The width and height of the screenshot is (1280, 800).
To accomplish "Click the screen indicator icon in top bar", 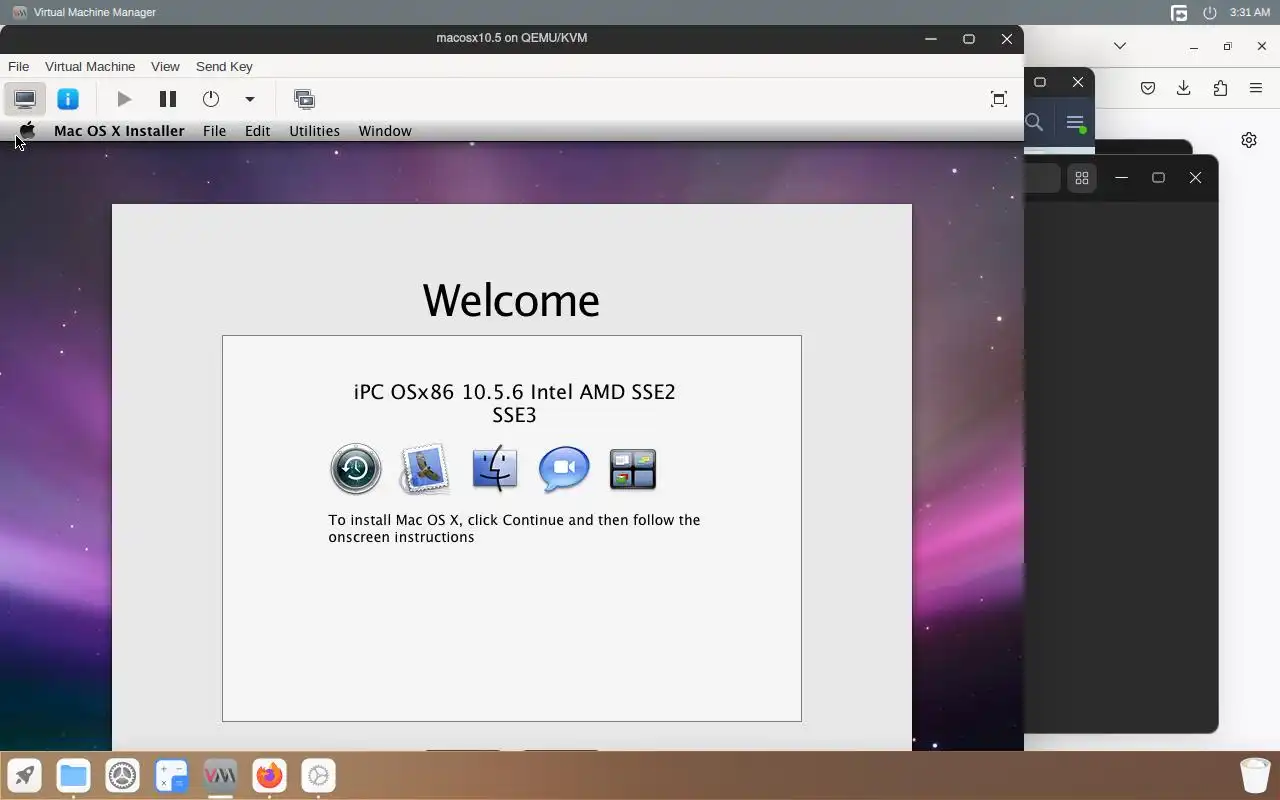I will tap(1179, 12).
